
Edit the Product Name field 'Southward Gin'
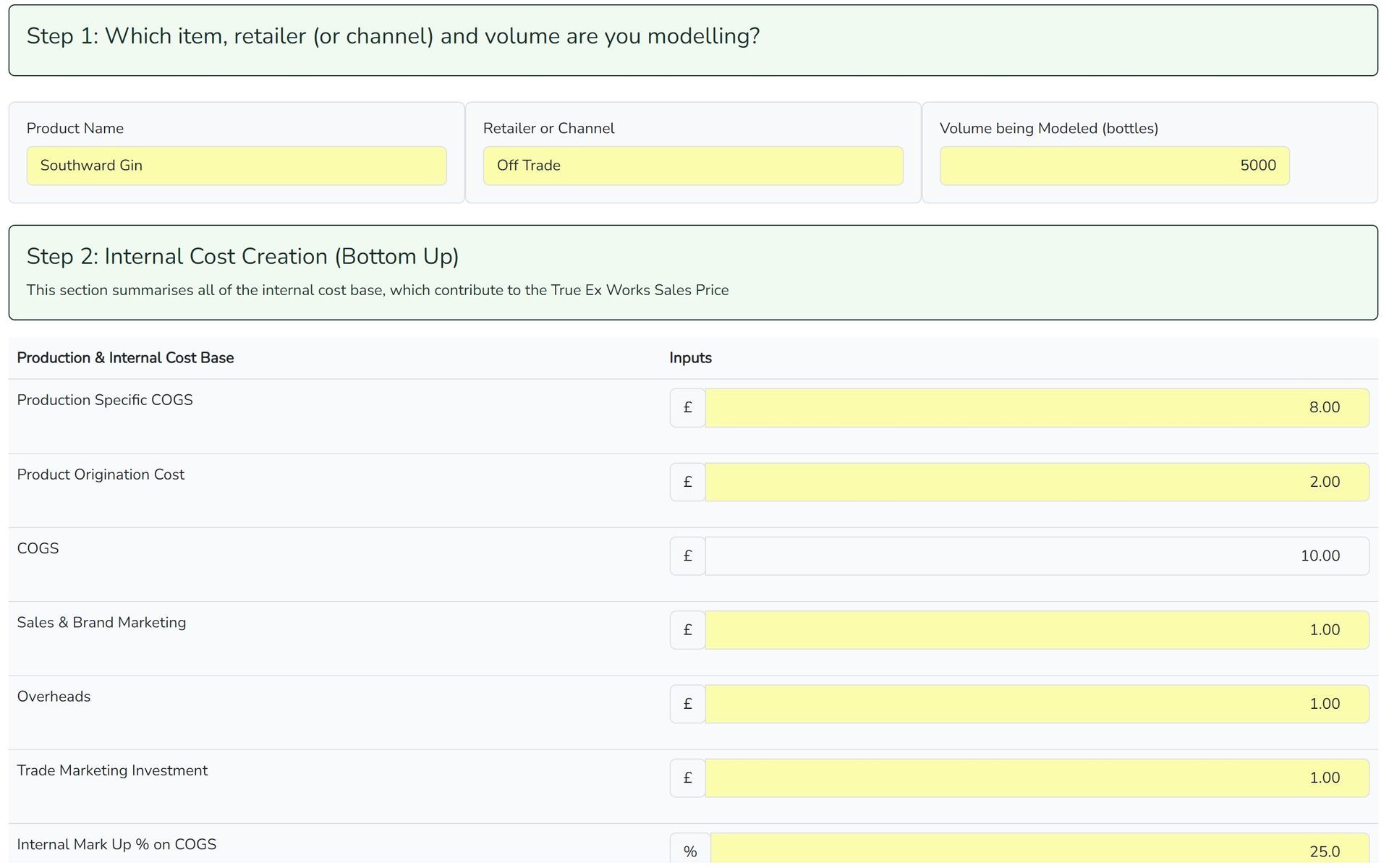[x=237, y=166]
